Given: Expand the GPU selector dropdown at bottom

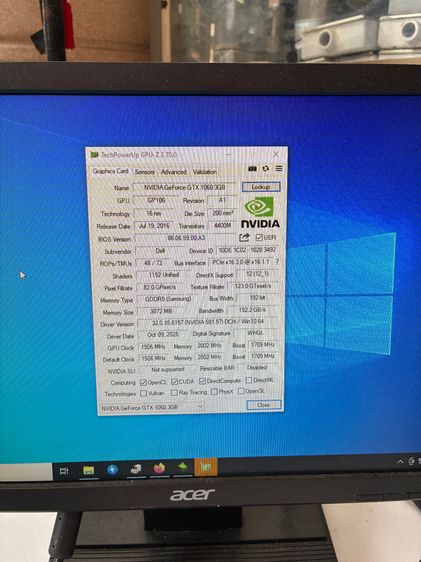Looking at the screenshot, I should (201, 406).
